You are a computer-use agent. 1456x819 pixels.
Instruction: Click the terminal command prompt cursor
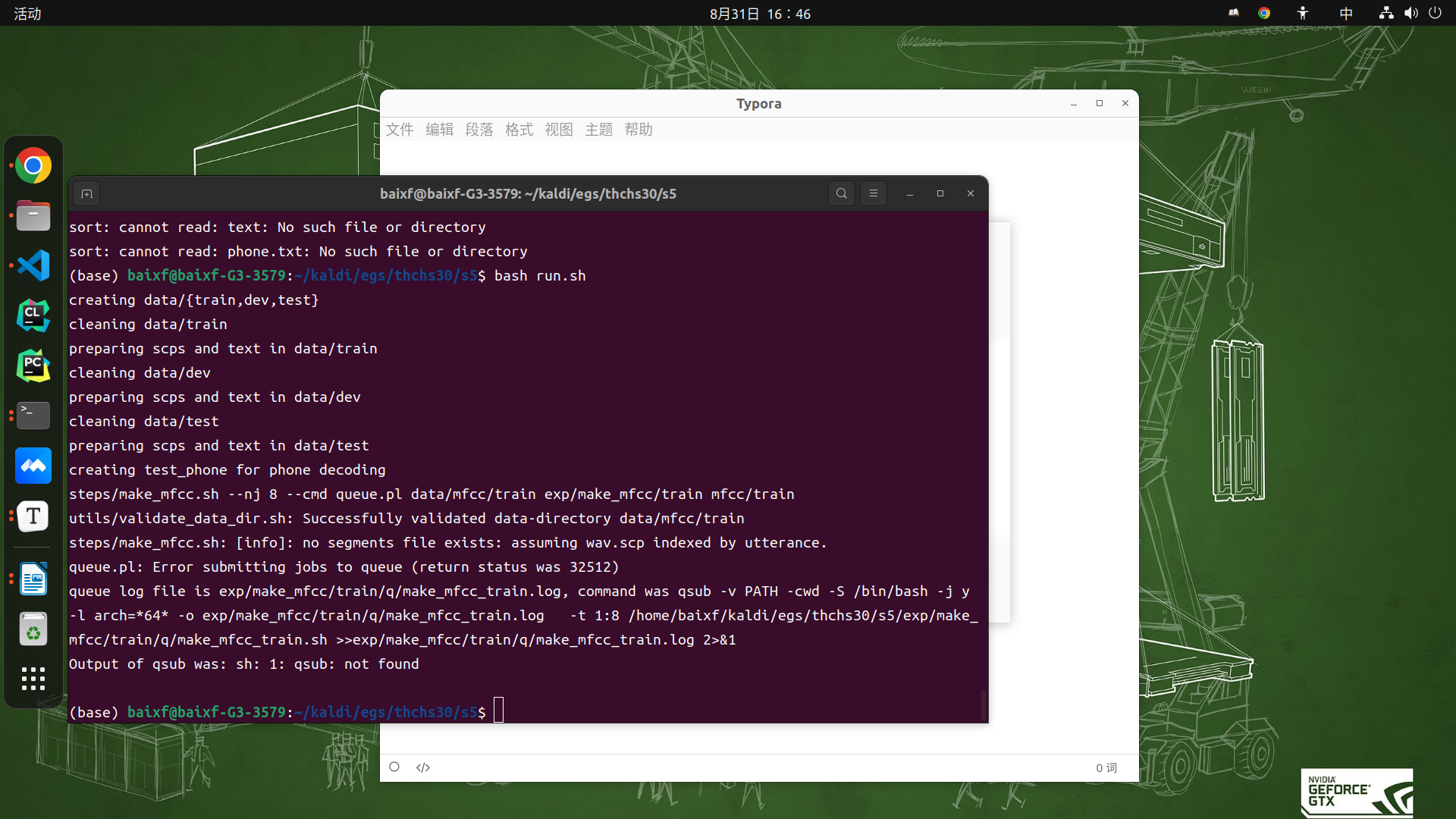tap(498, 711)
